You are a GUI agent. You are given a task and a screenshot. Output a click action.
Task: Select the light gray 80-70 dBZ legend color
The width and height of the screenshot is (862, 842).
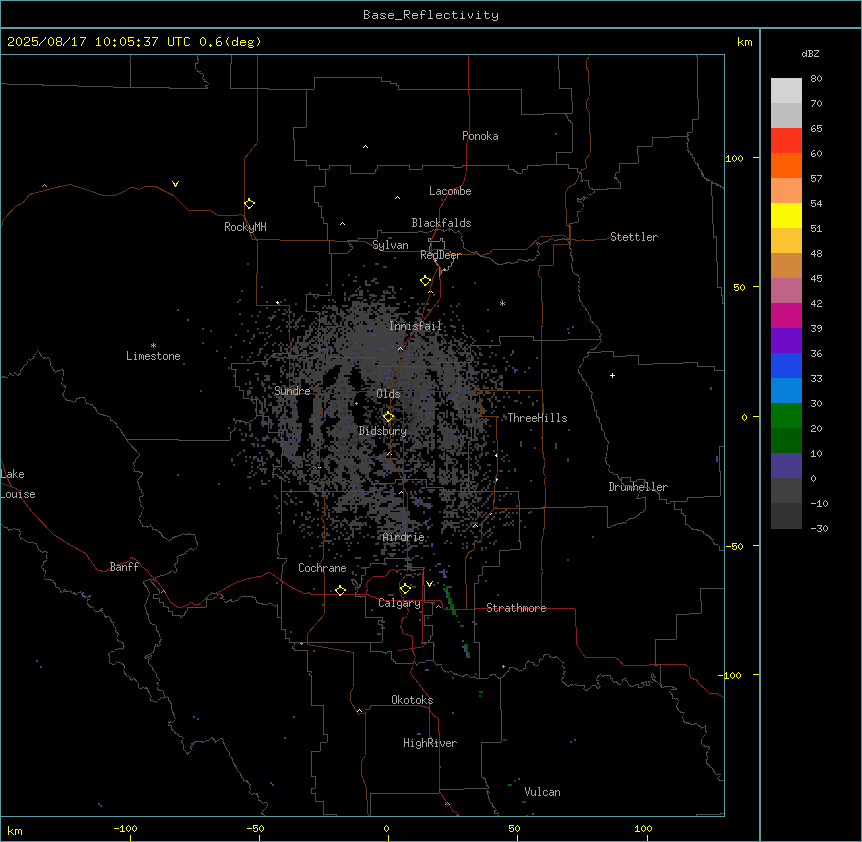click(786, 91)
